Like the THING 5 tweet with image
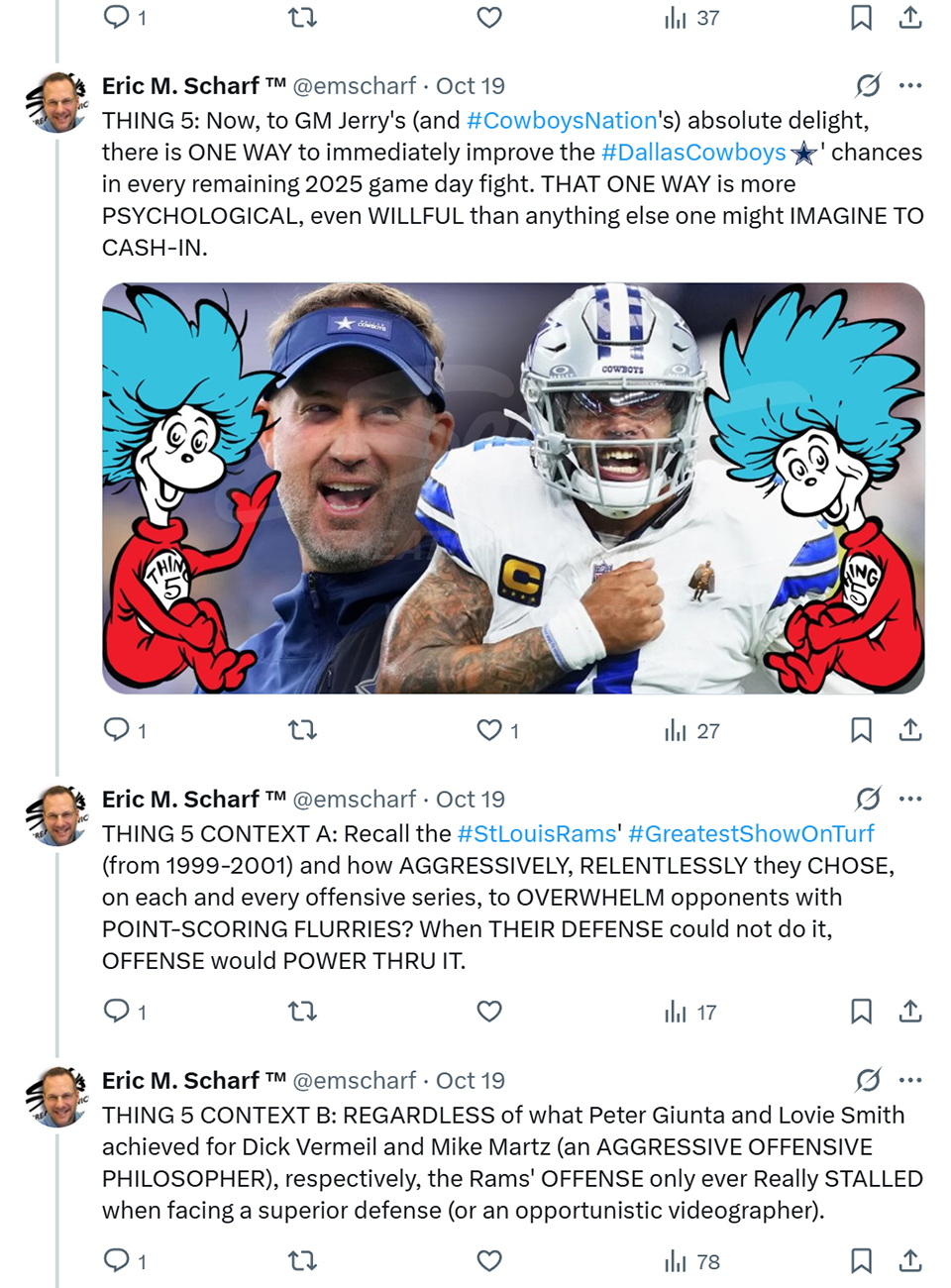The image size is (951, 1288). click(489, 730)
